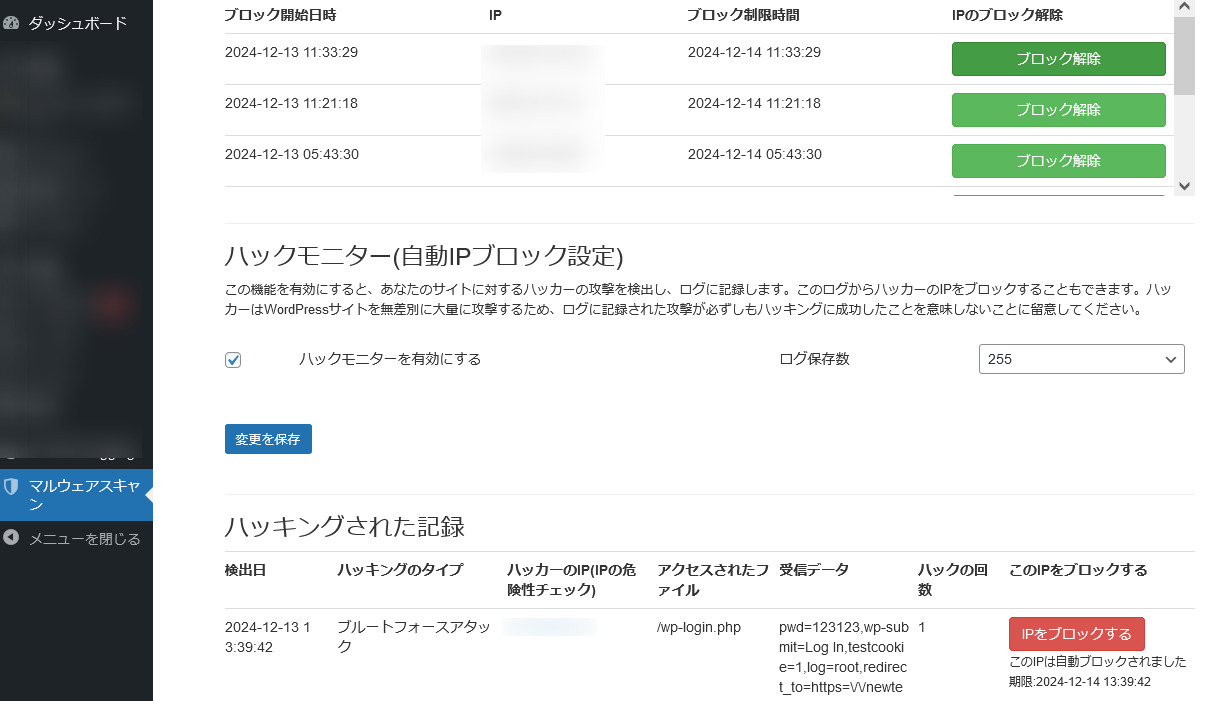Viewport: 1226px width, 701px height.
Task: Click the ログ保存数 label
Action: [x=814, y=359]
